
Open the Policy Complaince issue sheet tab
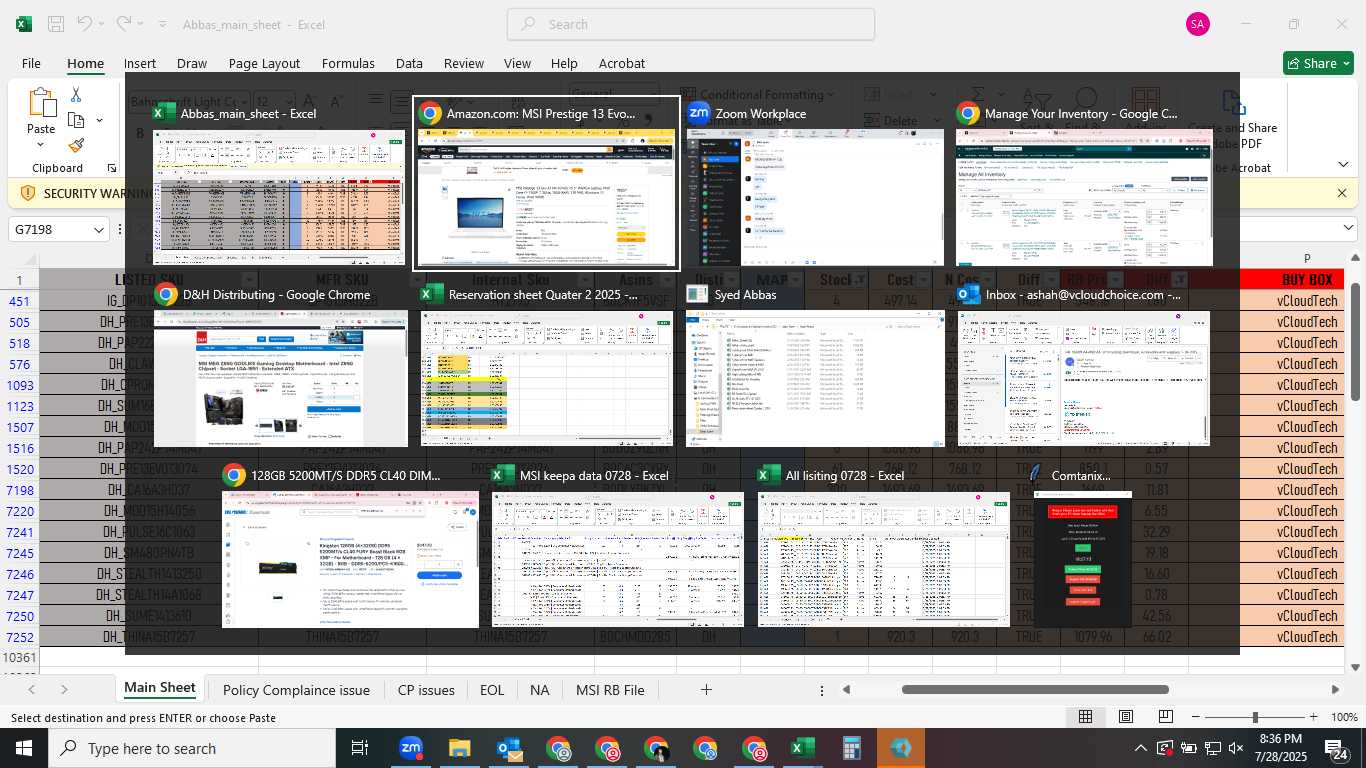tap(296, 690)
